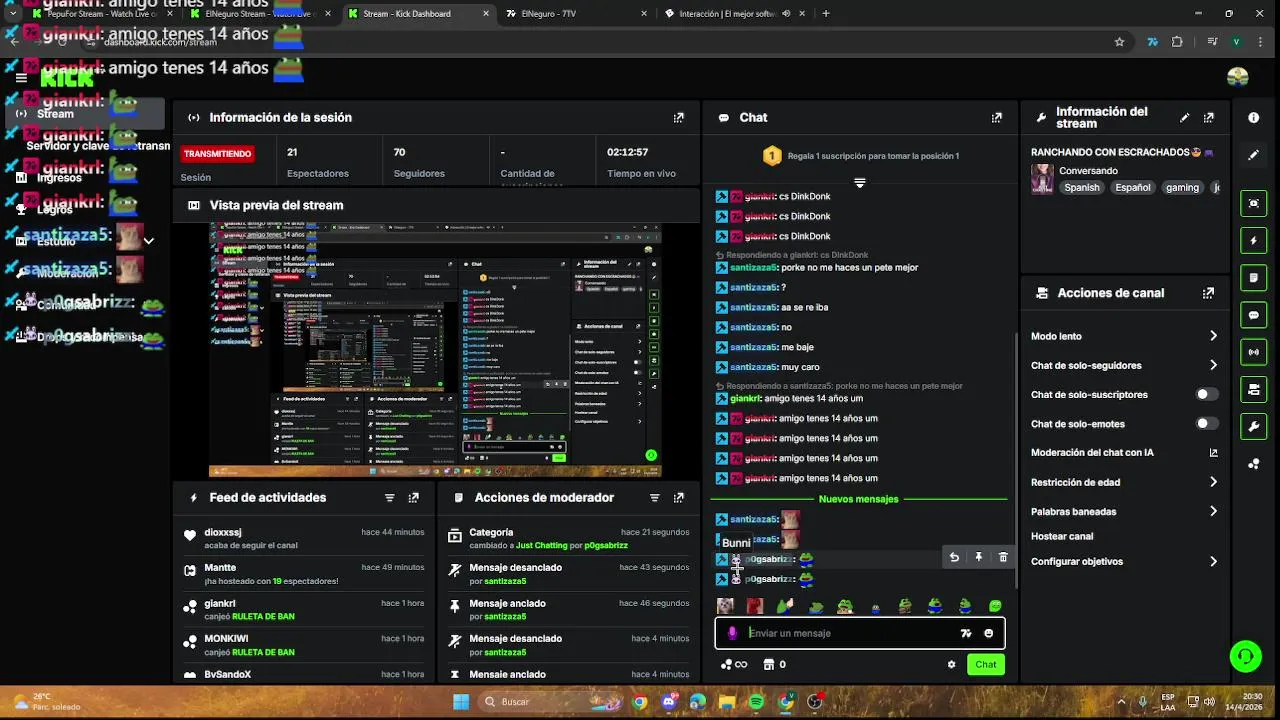The image size is (1280, 720).
Task: Click Hostear canal
Action: click(1062, 536)
